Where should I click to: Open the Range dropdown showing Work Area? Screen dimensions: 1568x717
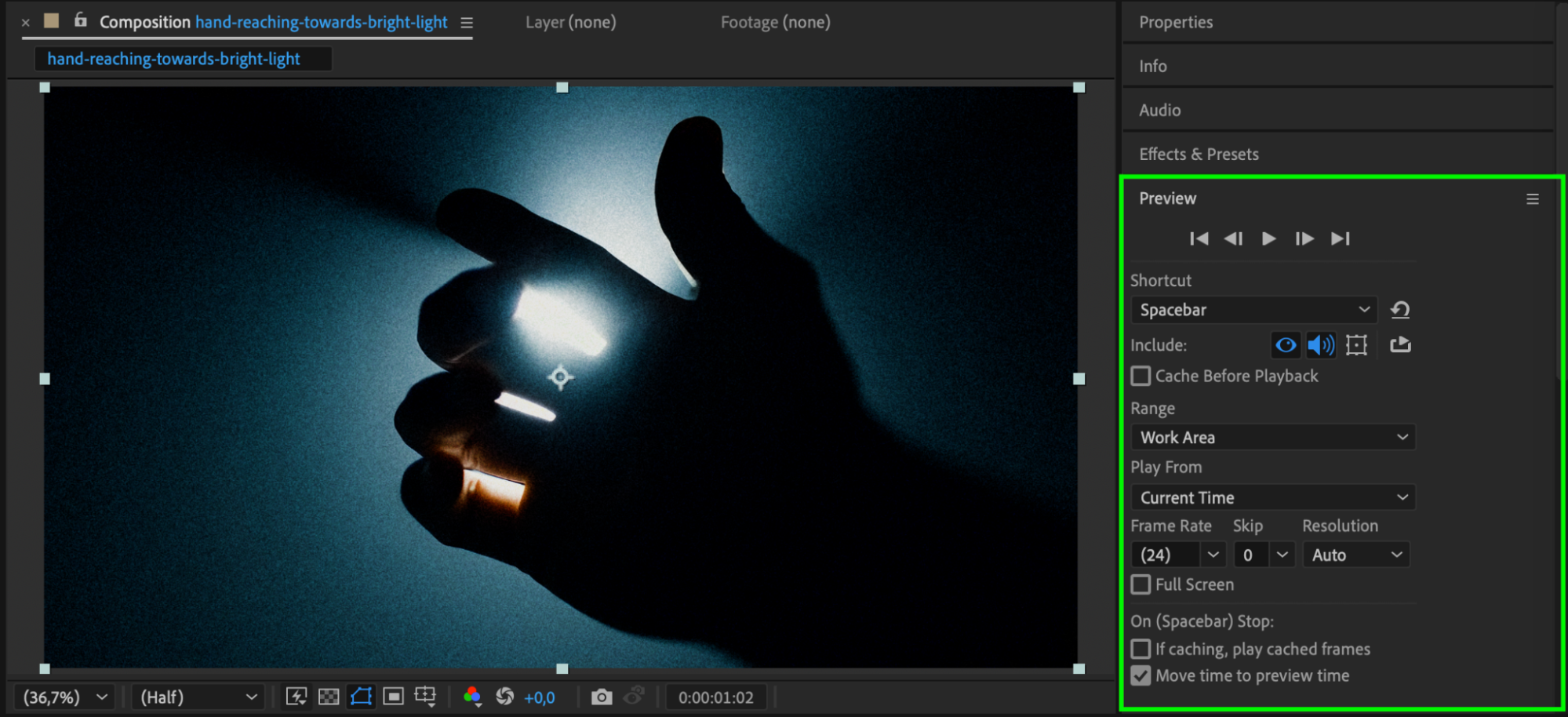(x=1272, y=438)
